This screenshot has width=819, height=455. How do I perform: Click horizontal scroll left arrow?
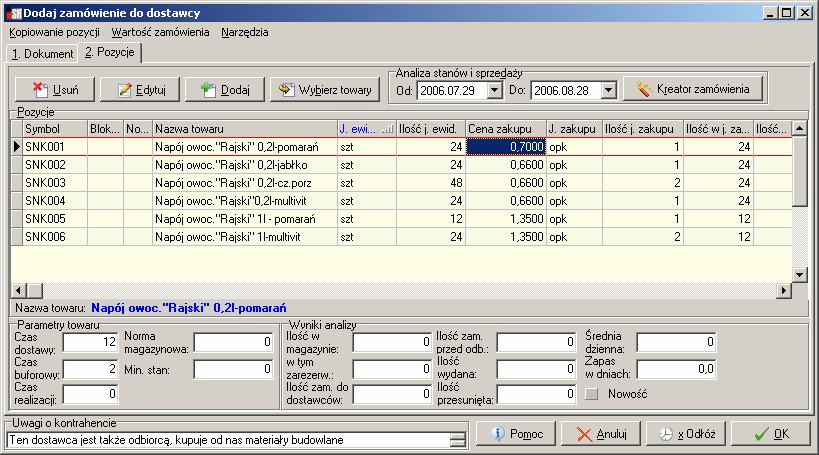coord(18,290)
